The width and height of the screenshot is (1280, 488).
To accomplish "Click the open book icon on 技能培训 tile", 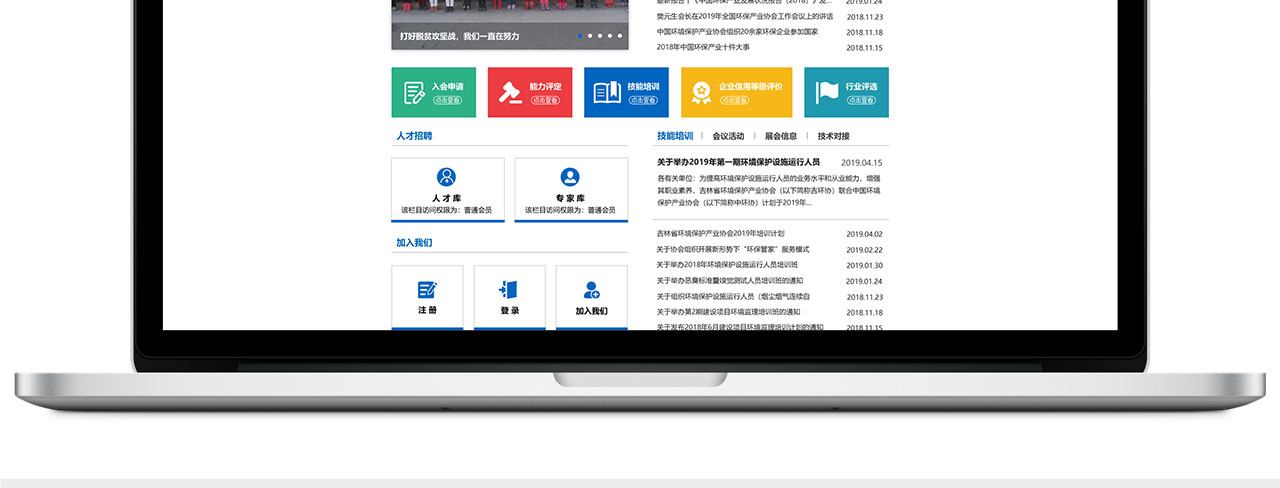I will 607,93.
